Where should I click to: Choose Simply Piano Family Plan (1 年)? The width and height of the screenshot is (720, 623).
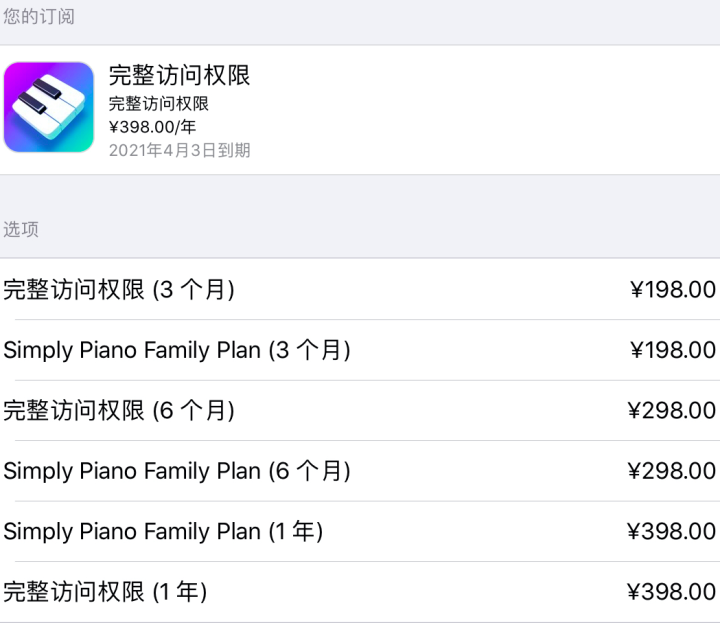[163, 531]
